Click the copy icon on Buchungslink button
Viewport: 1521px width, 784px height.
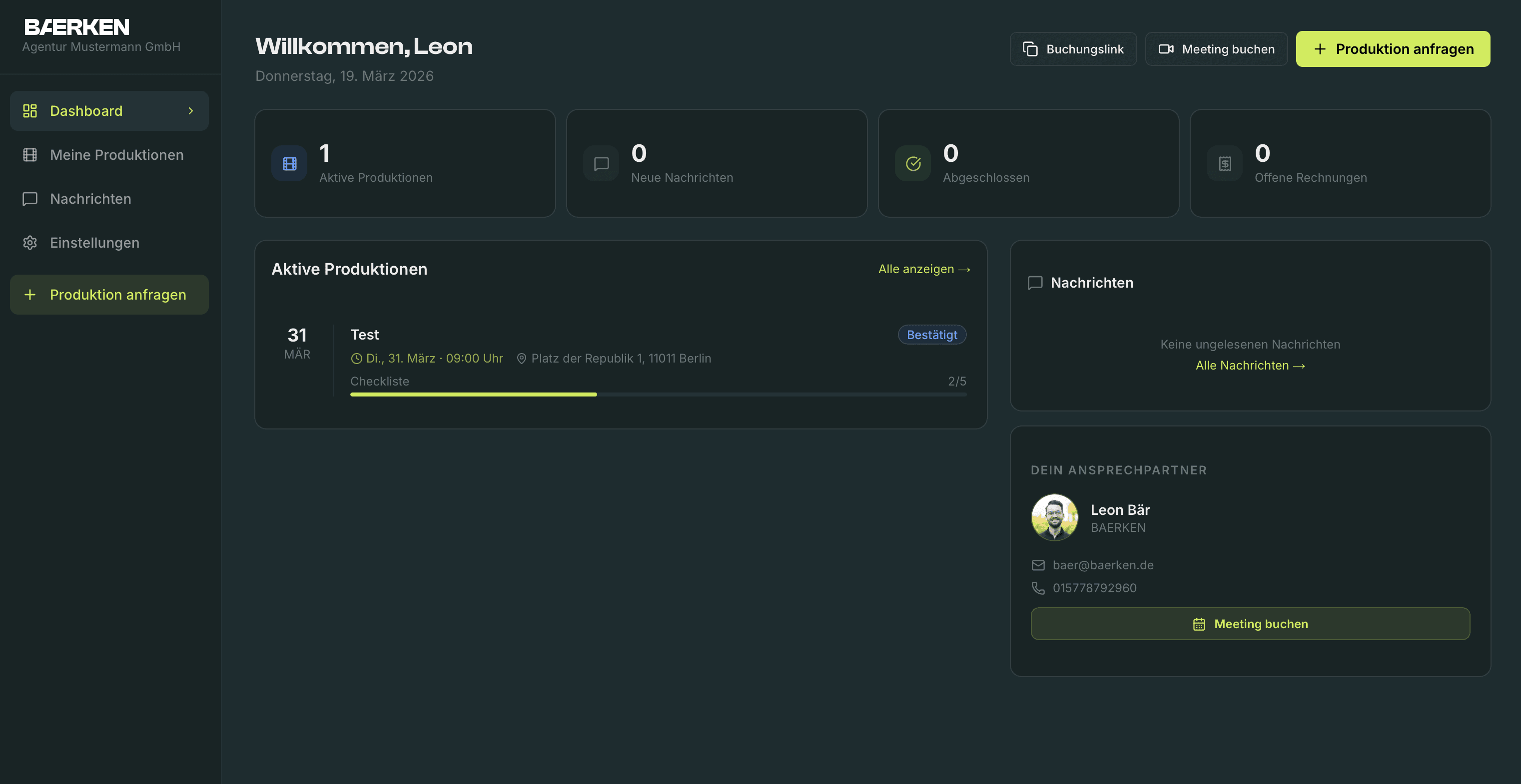(x=1030, y=49)
